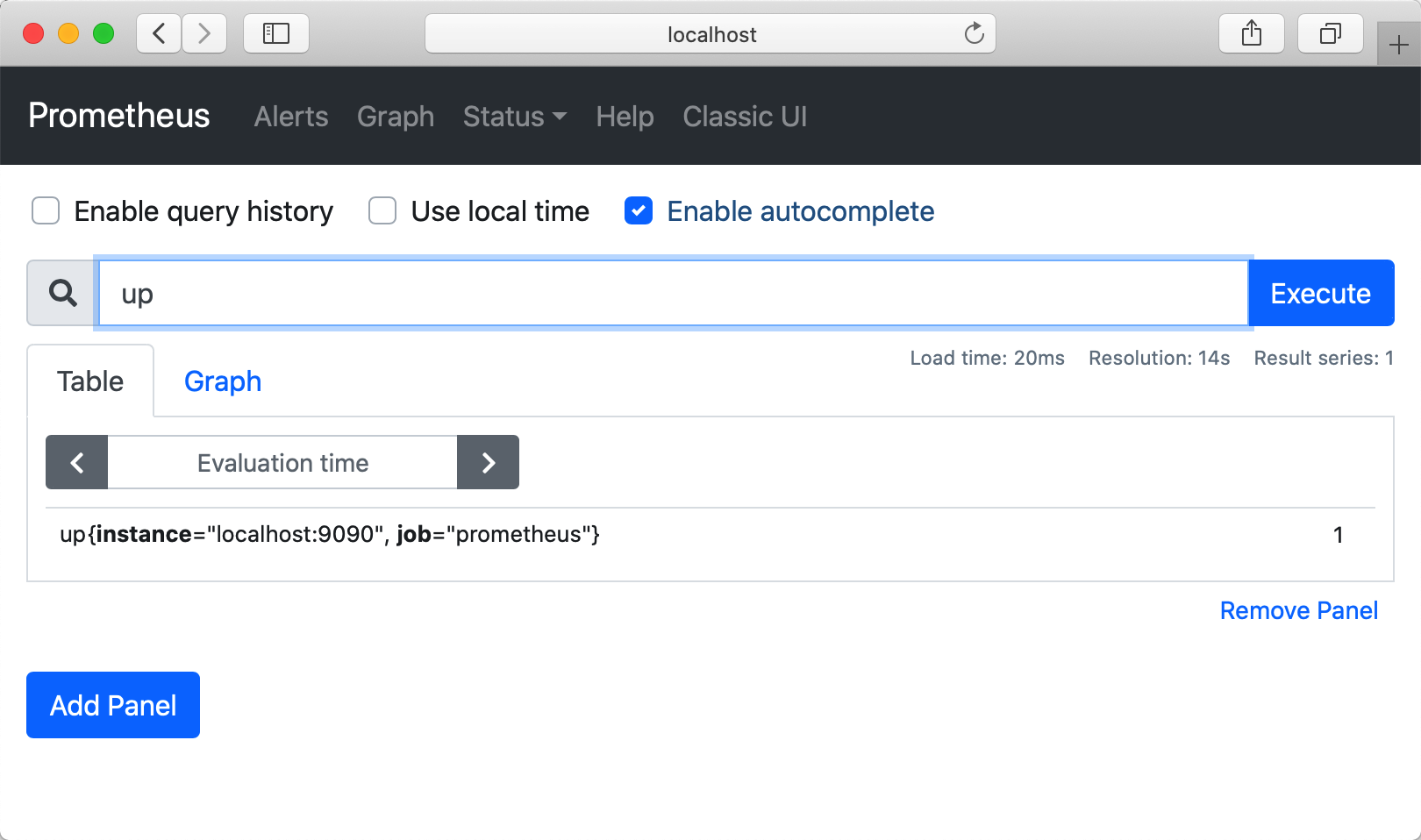Maximize the window with the green button
Viewport: 1421px width, 840px height.
(x=104, y=33)
